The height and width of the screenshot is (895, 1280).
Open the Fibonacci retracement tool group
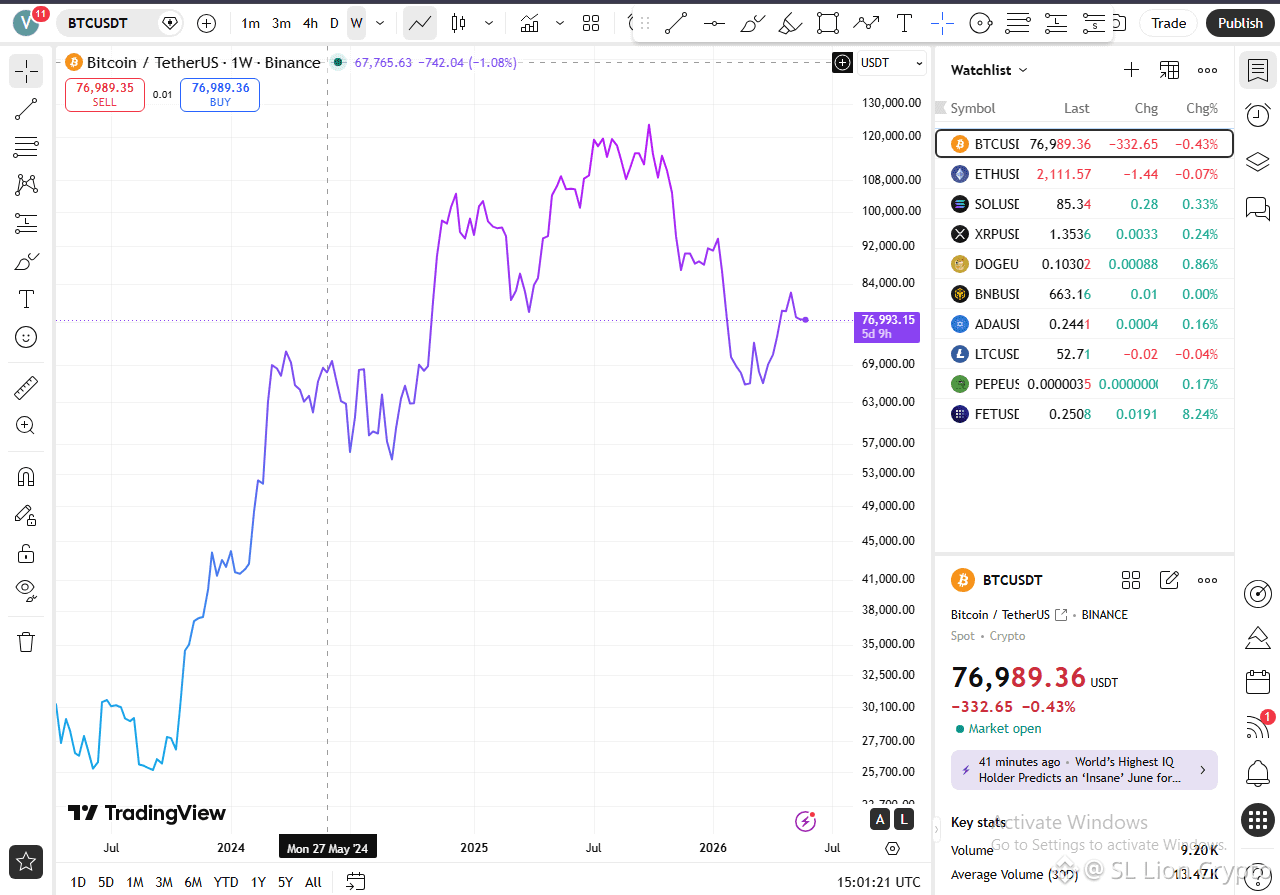click(26, 147)
